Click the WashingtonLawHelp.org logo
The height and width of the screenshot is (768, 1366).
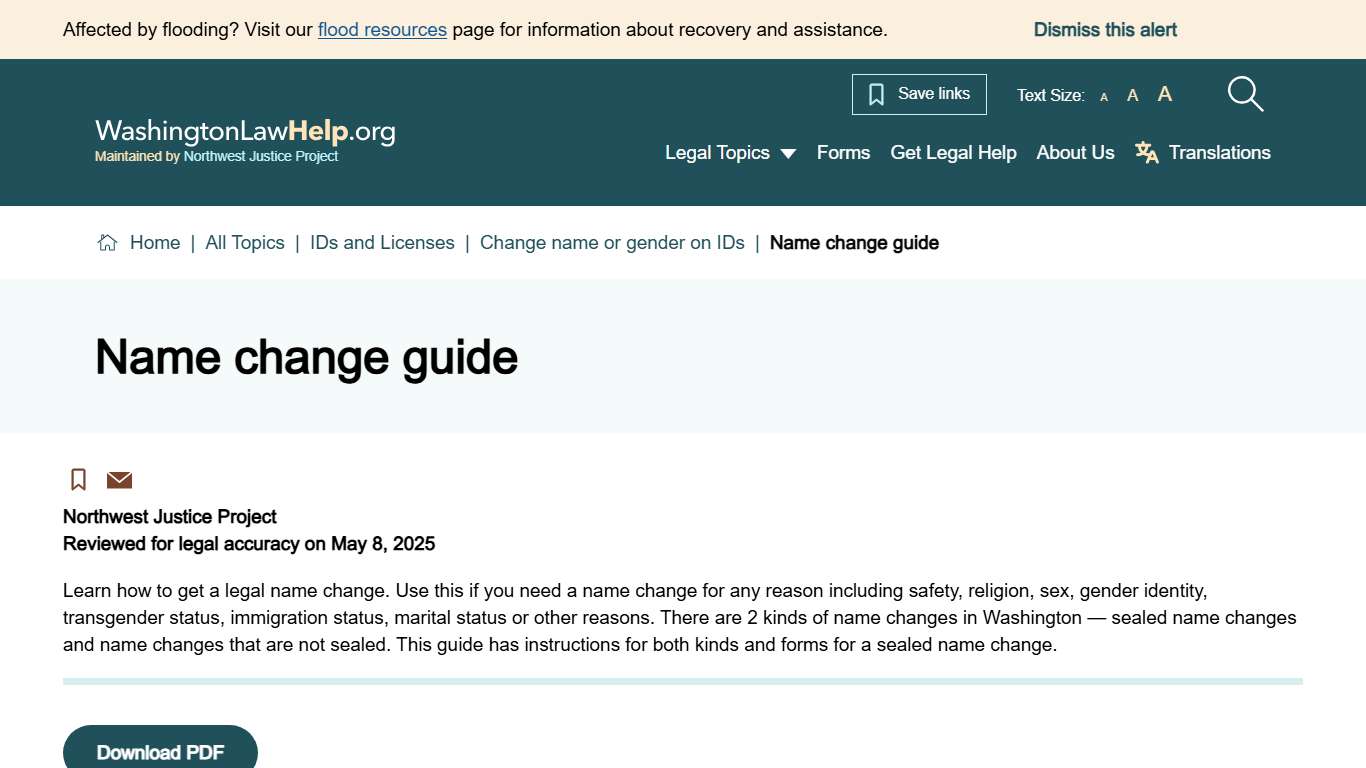244,131
